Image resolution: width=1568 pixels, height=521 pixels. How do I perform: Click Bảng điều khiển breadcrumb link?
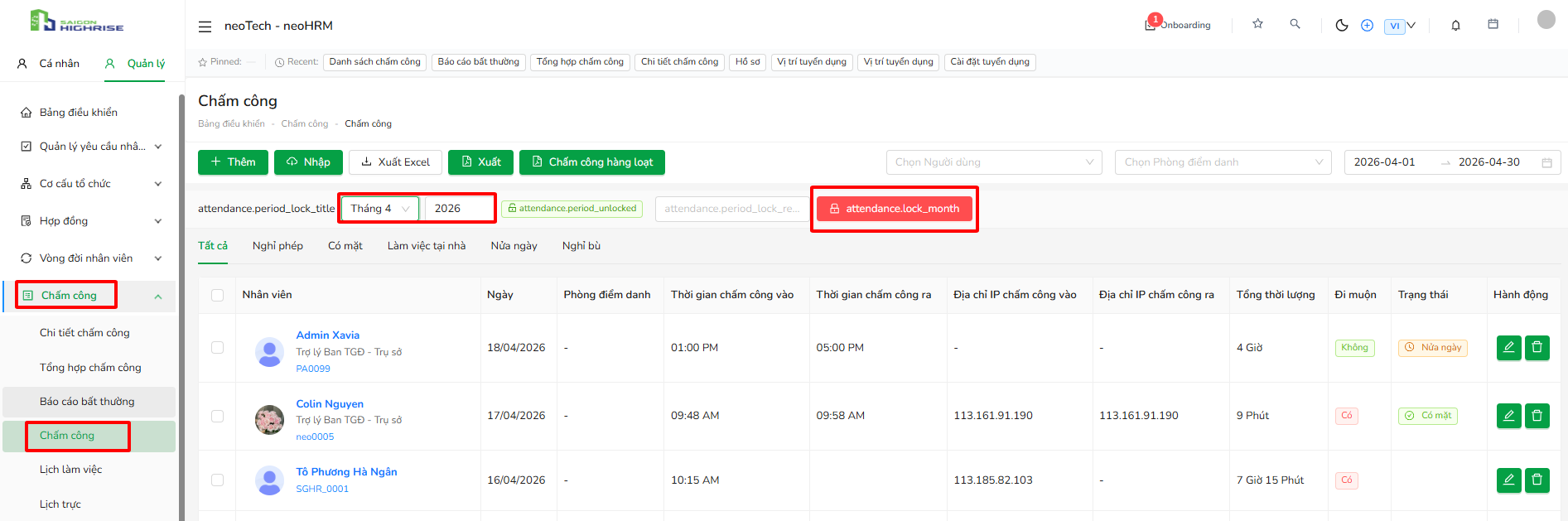(231, 124)
